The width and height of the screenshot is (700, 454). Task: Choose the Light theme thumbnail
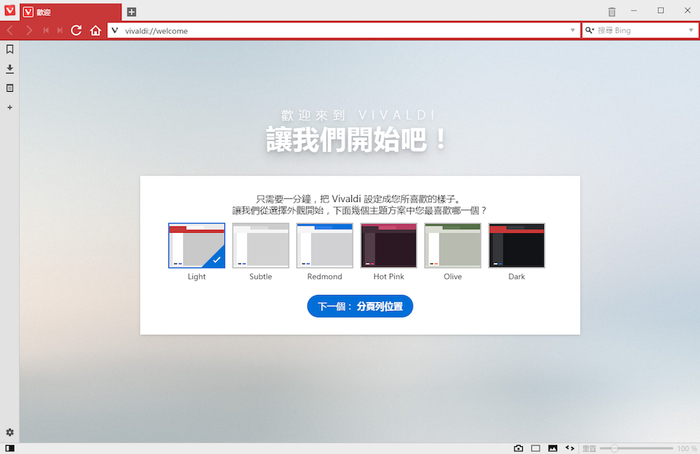196,246
